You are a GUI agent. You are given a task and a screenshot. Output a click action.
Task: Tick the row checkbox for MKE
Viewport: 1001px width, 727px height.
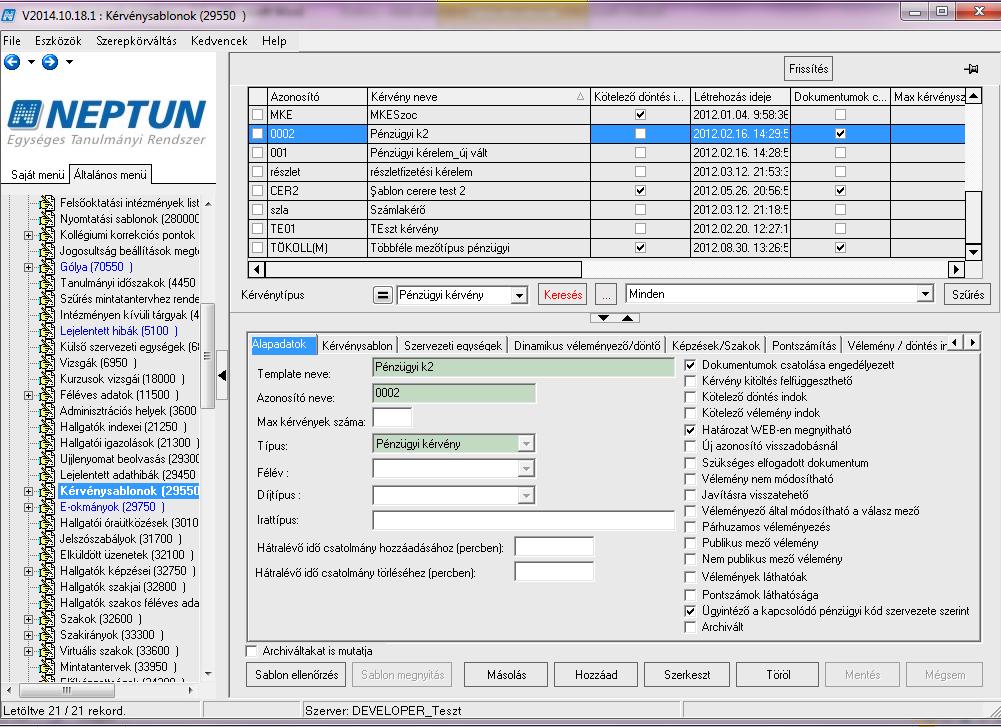(257, 115)
